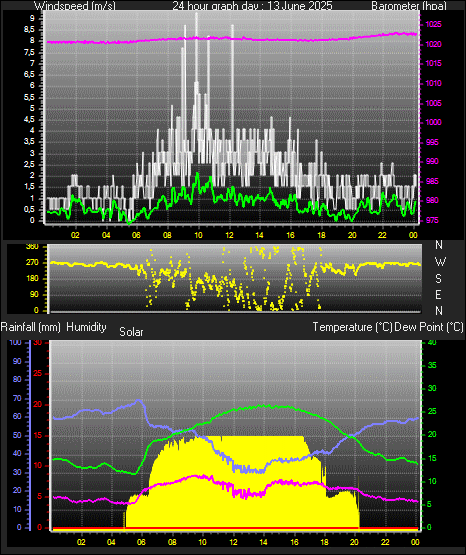Click the magenta barometer value 1020

click(x=433, y=44)
